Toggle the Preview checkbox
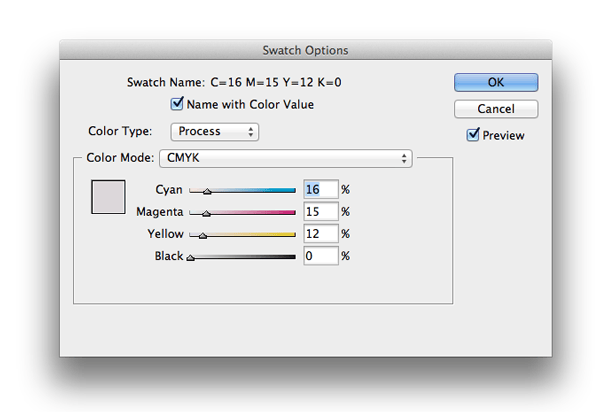600x412 pixels. (x=473, y=135)
